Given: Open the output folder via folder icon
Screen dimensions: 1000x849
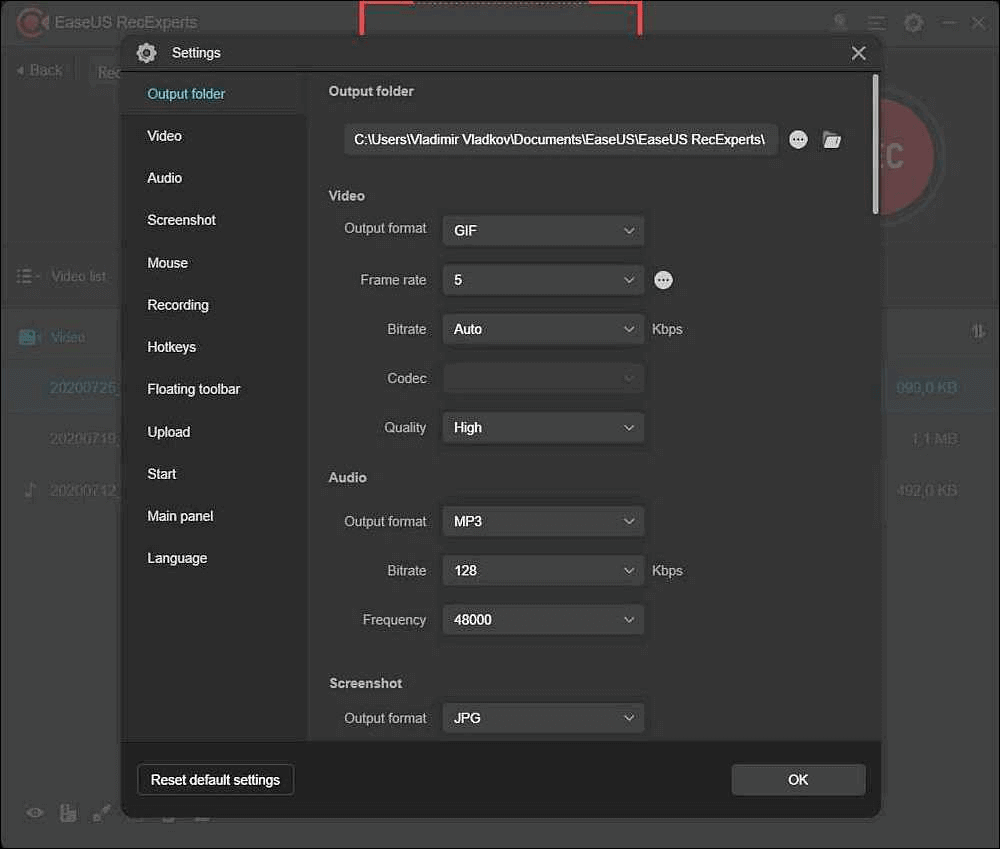Looking at the screenshot, I should coord(832,140).
